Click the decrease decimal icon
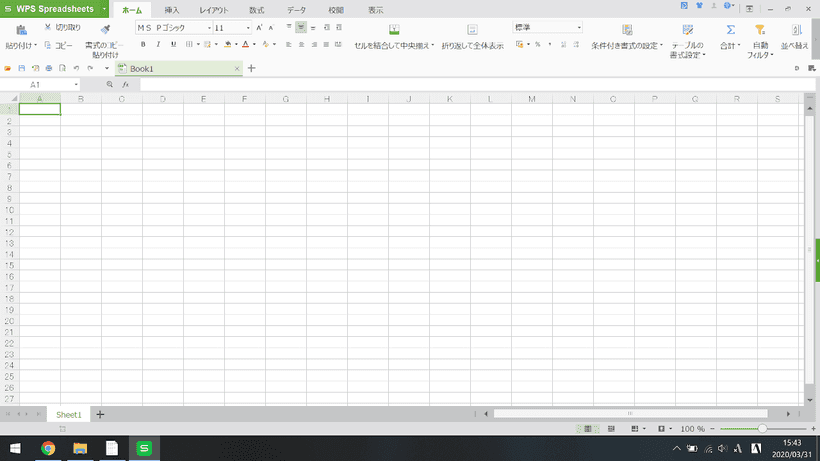 click(576, 44)
